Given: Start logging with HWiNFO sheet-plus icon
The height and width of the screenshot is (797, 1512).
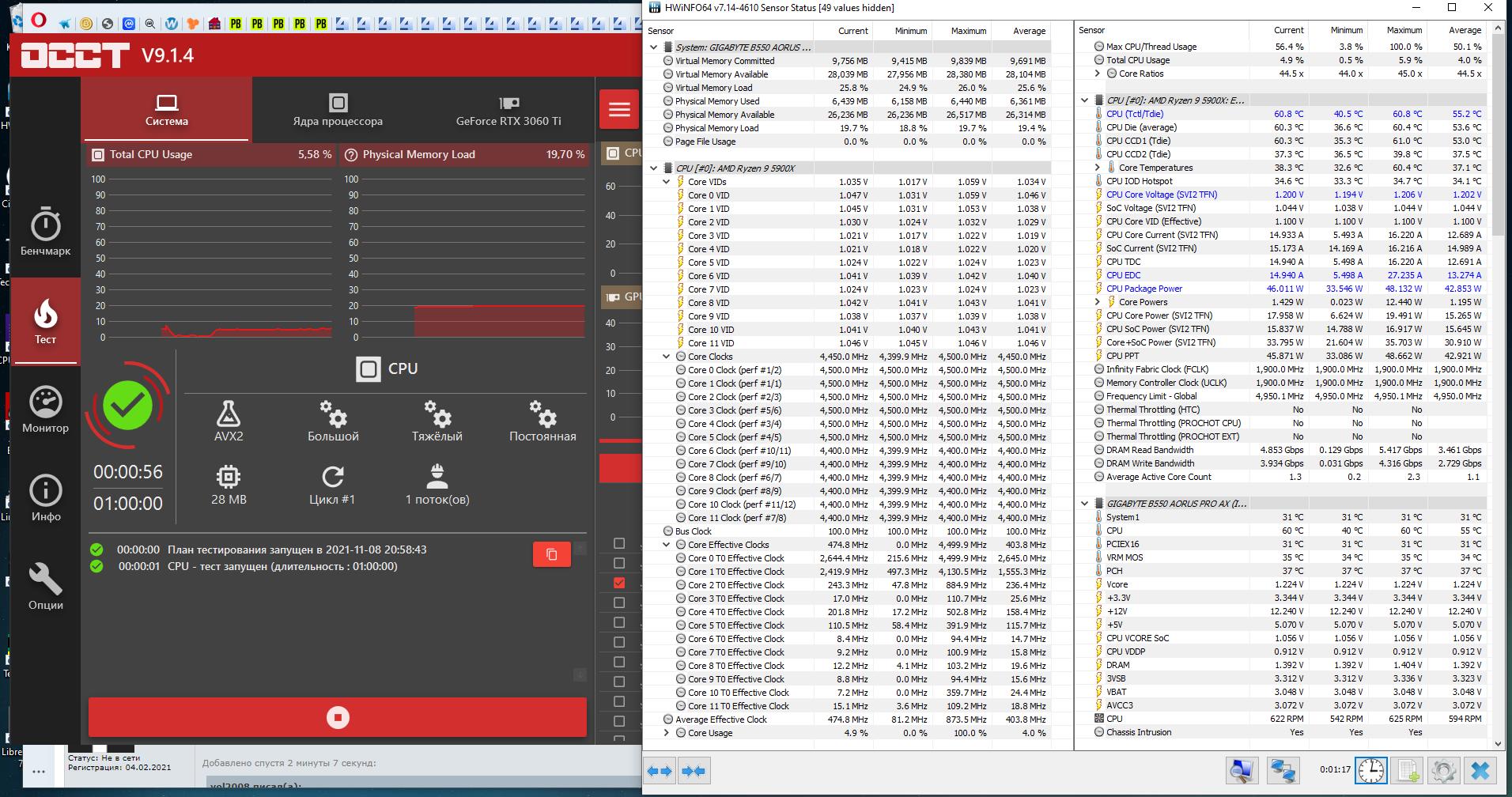Looking at the screenshot, I should pyautogui.click(x=1408, y=770).
